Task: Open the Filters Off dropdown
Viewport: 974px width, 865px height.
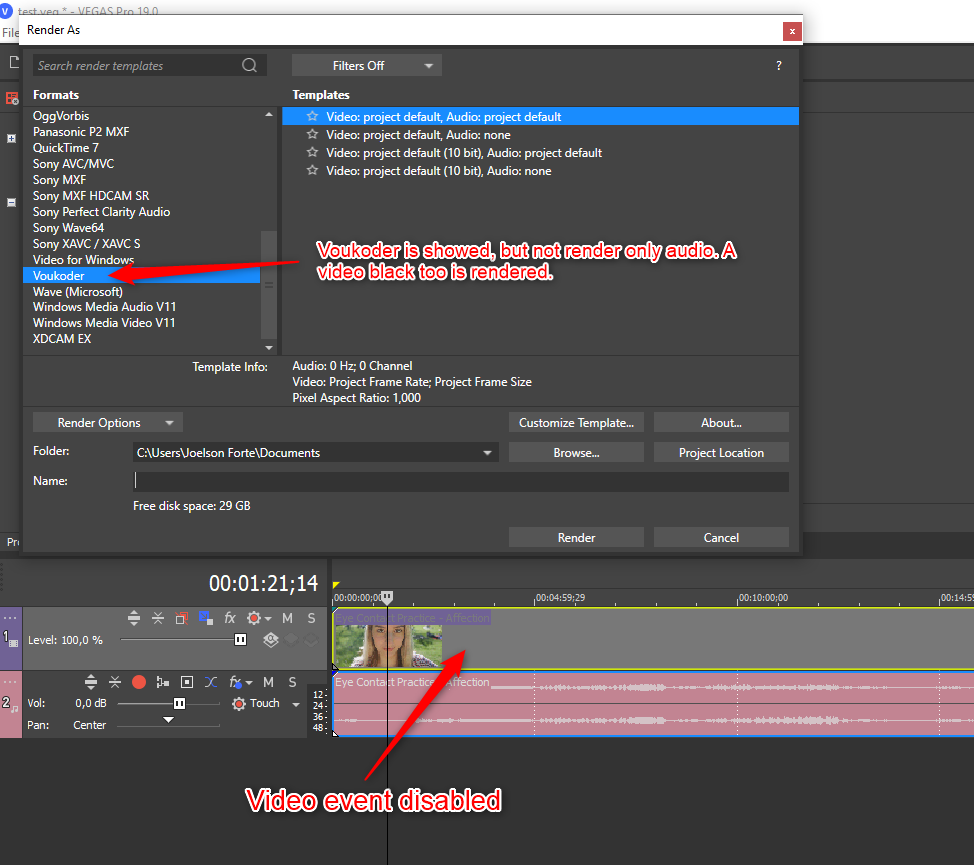Action: [366, 66]
